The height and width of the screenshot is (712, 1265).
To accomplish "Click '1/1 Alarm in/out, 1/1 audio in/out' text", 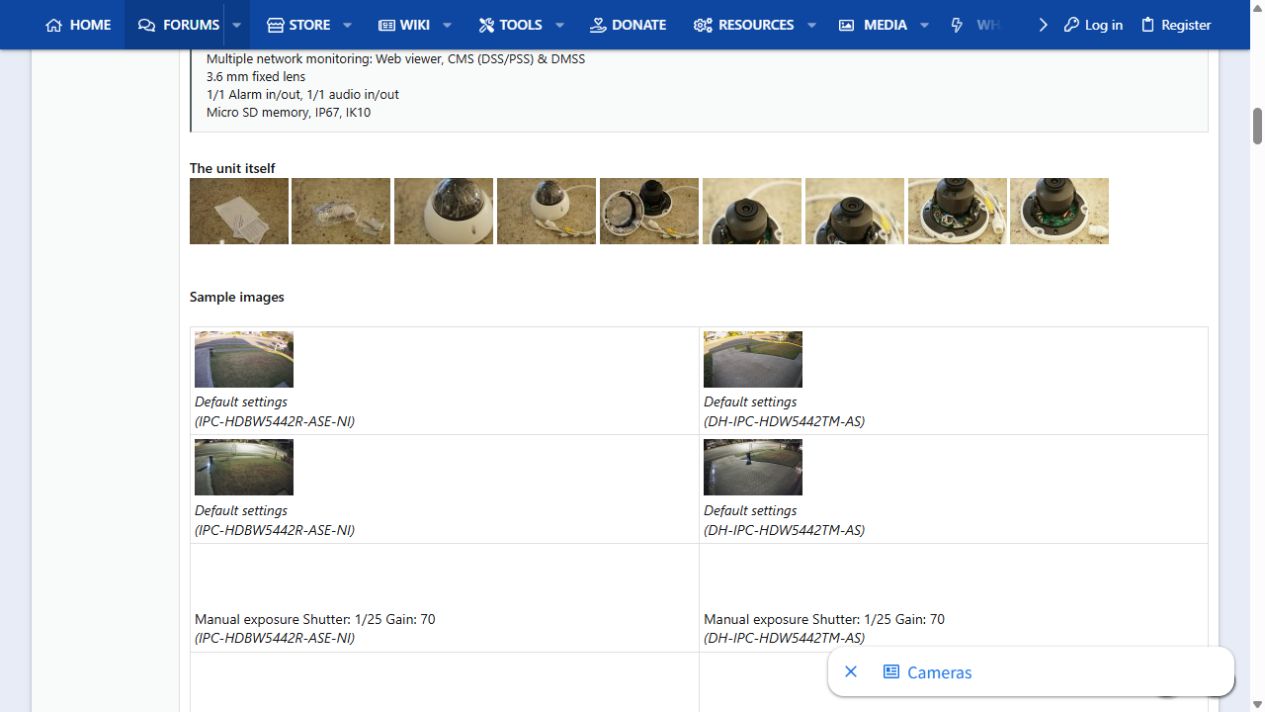I will 303,95.
